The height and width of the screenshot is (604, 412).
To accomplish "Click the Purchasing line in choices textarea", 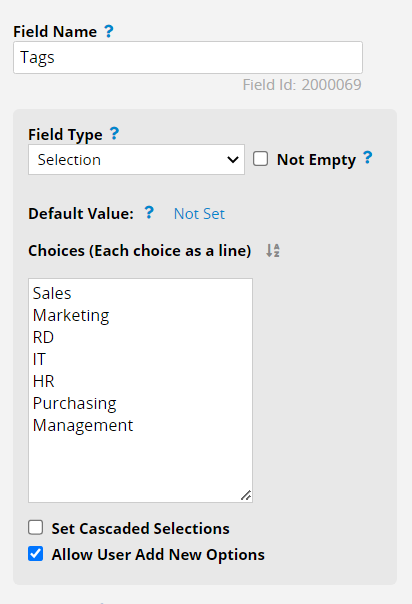I will click(74, 403).
